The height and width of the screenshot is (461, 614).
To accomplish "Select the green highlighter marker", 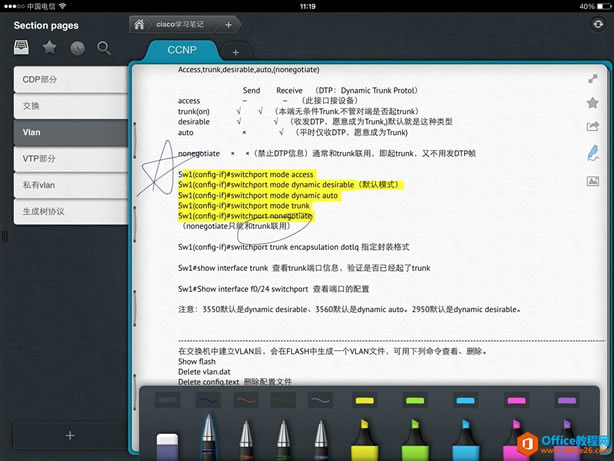I will pos(415,439).
